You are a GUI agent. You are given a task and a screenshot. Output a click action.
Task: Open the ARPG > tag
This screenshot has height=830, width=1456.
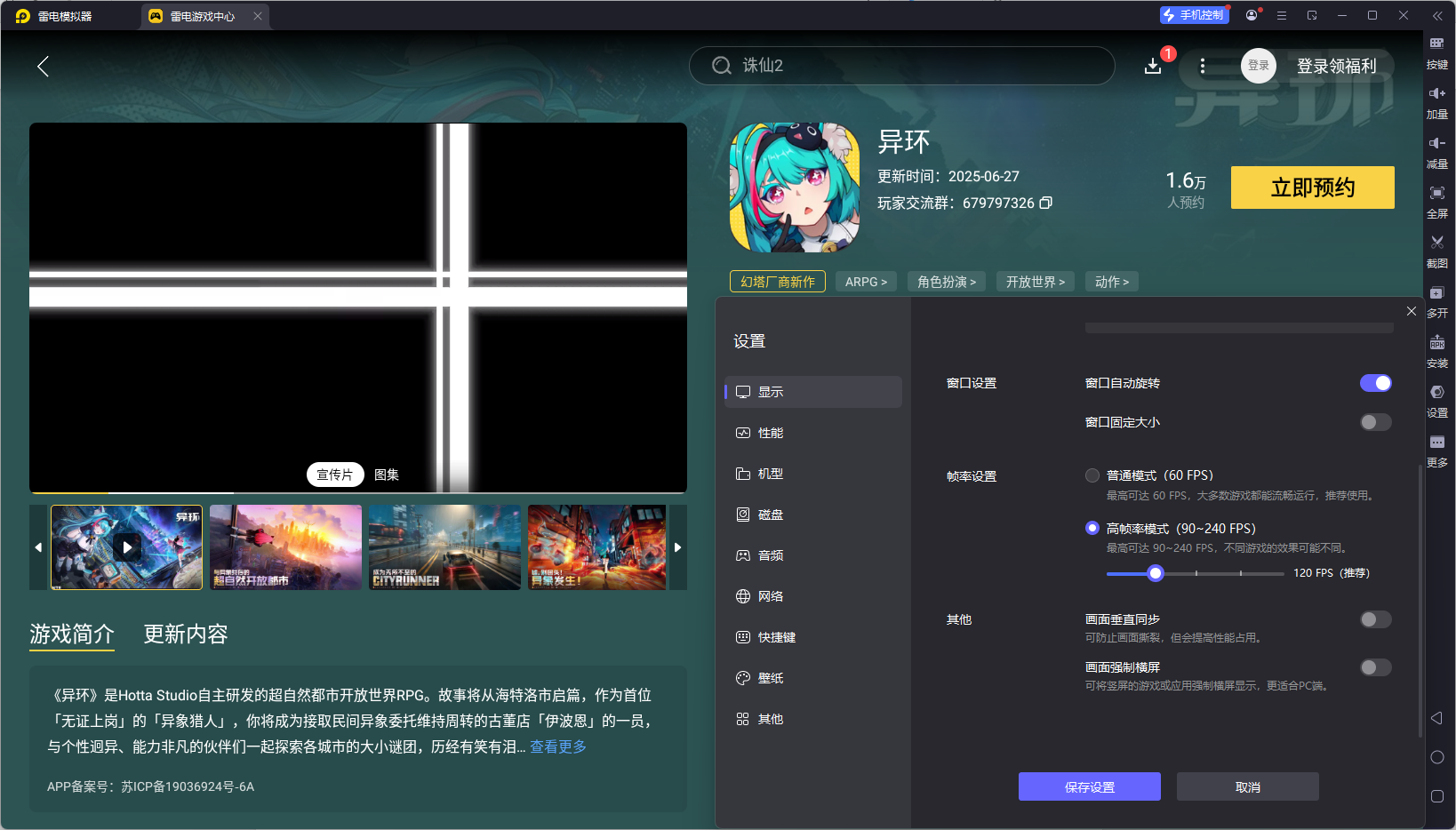click(866, 282)
